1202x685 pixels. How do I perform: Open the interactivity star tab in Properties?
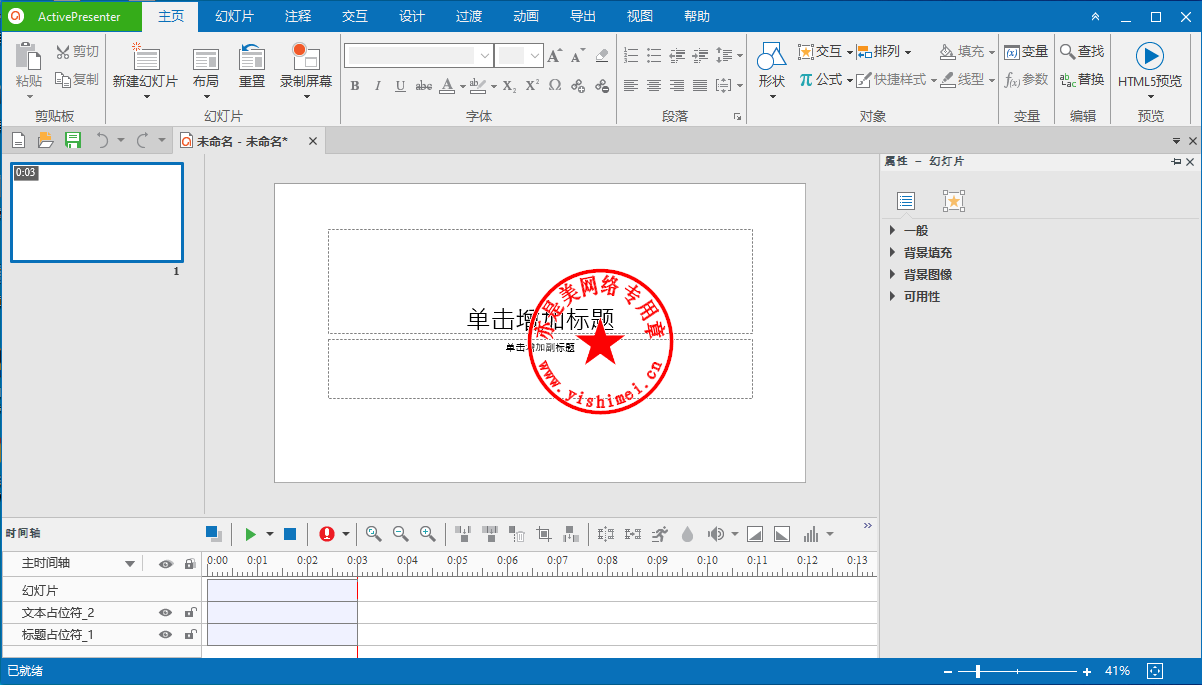pos(954,201)
